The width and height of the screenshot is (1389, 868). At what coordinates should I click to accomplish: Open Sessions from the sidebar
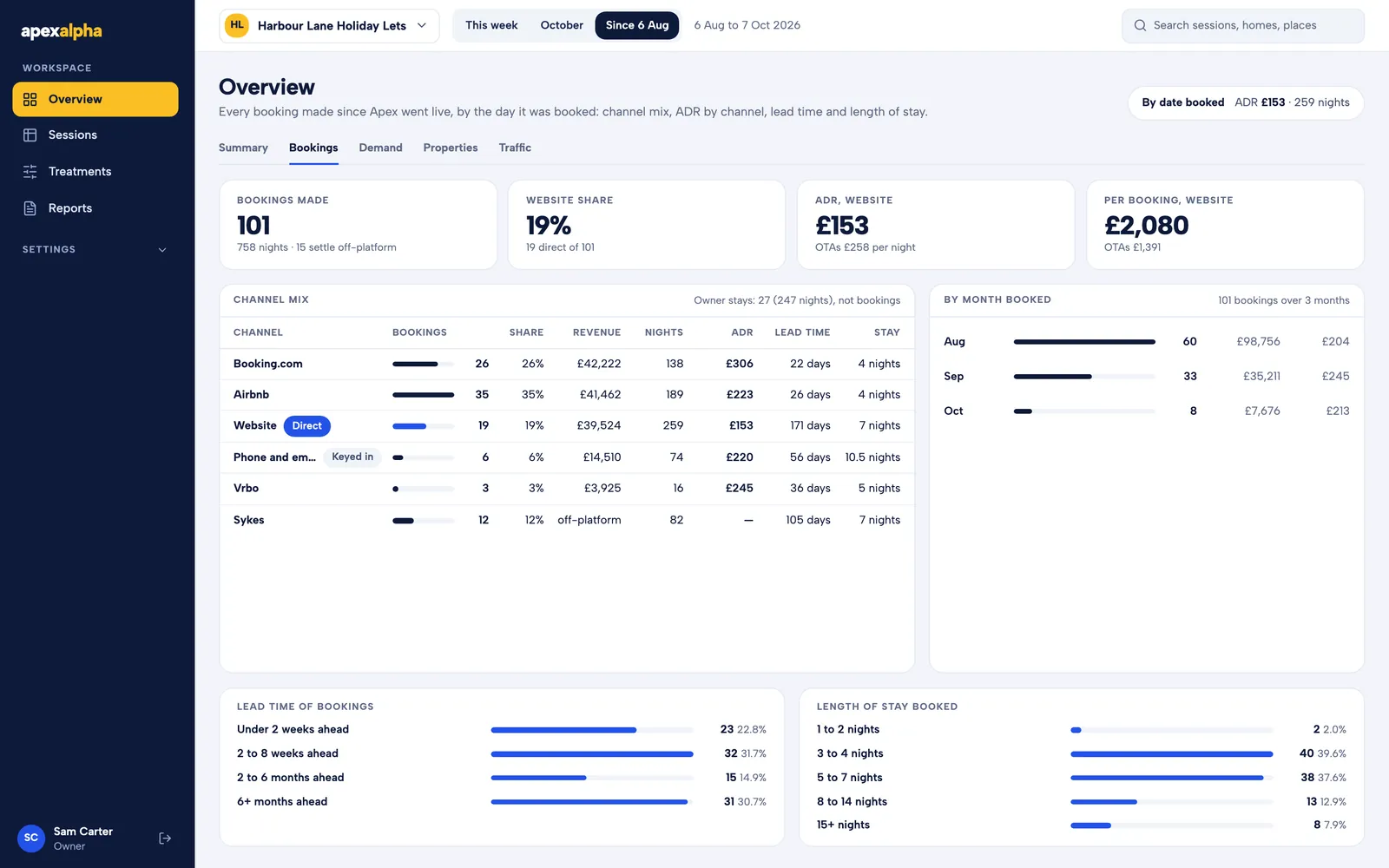95,135
